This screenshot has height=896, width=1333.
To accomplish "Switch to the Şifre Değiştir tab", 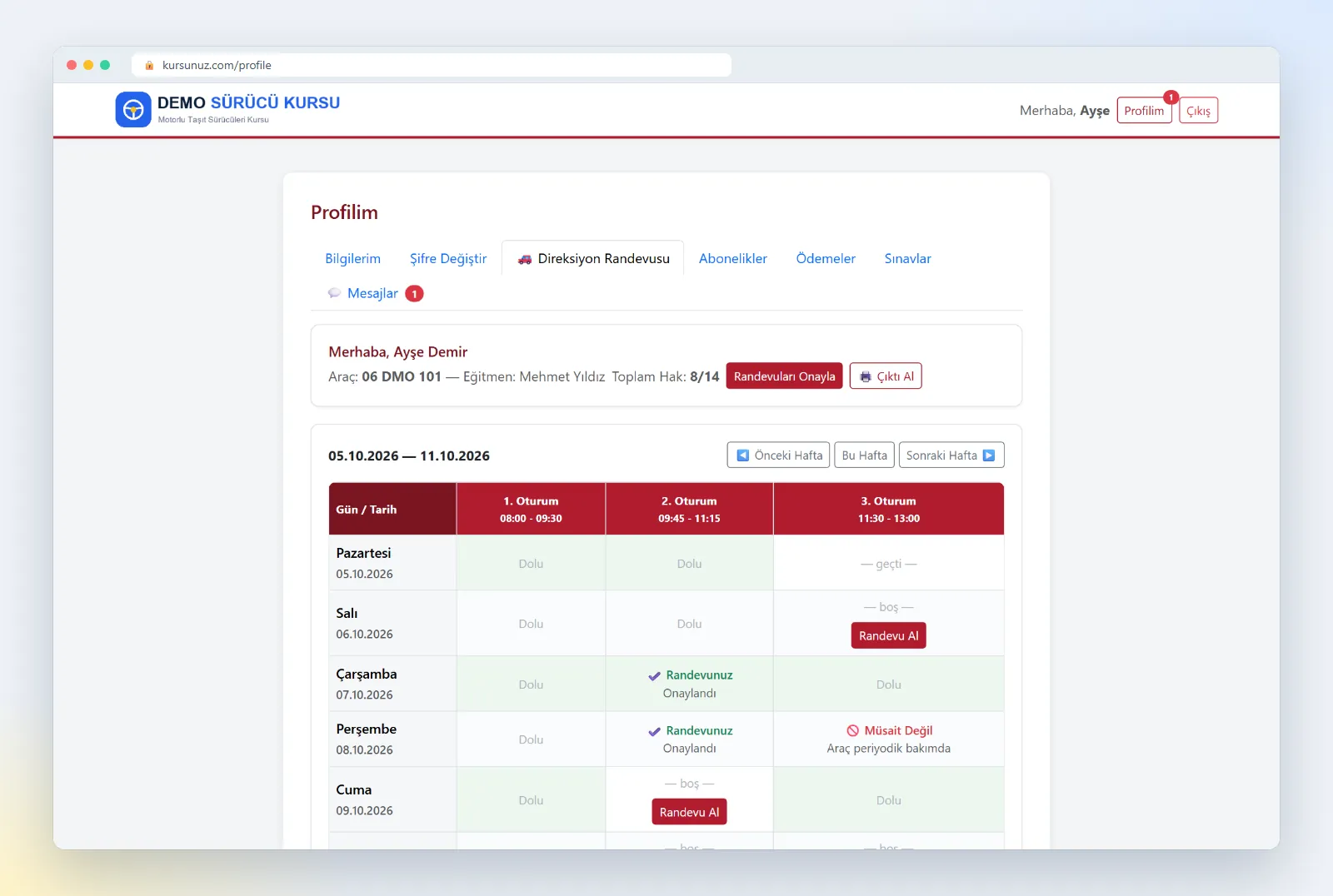I will pos(448,258).
